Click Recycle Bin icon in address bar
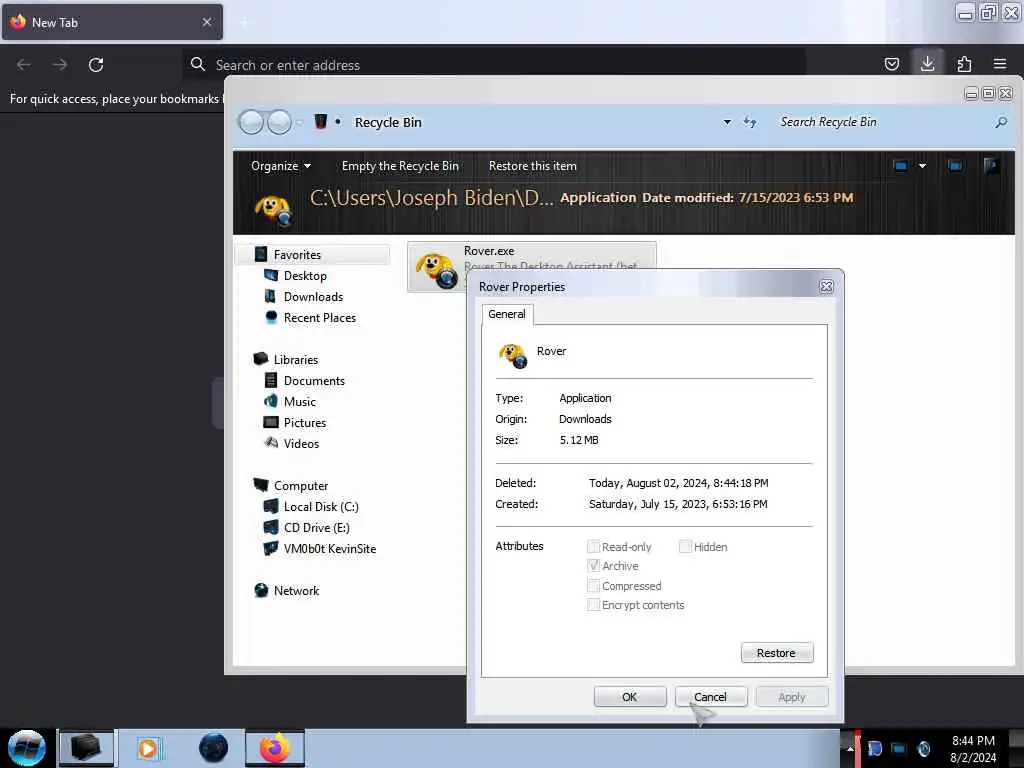This screenshot has width=1024, height=768. (x=321, y=121)
